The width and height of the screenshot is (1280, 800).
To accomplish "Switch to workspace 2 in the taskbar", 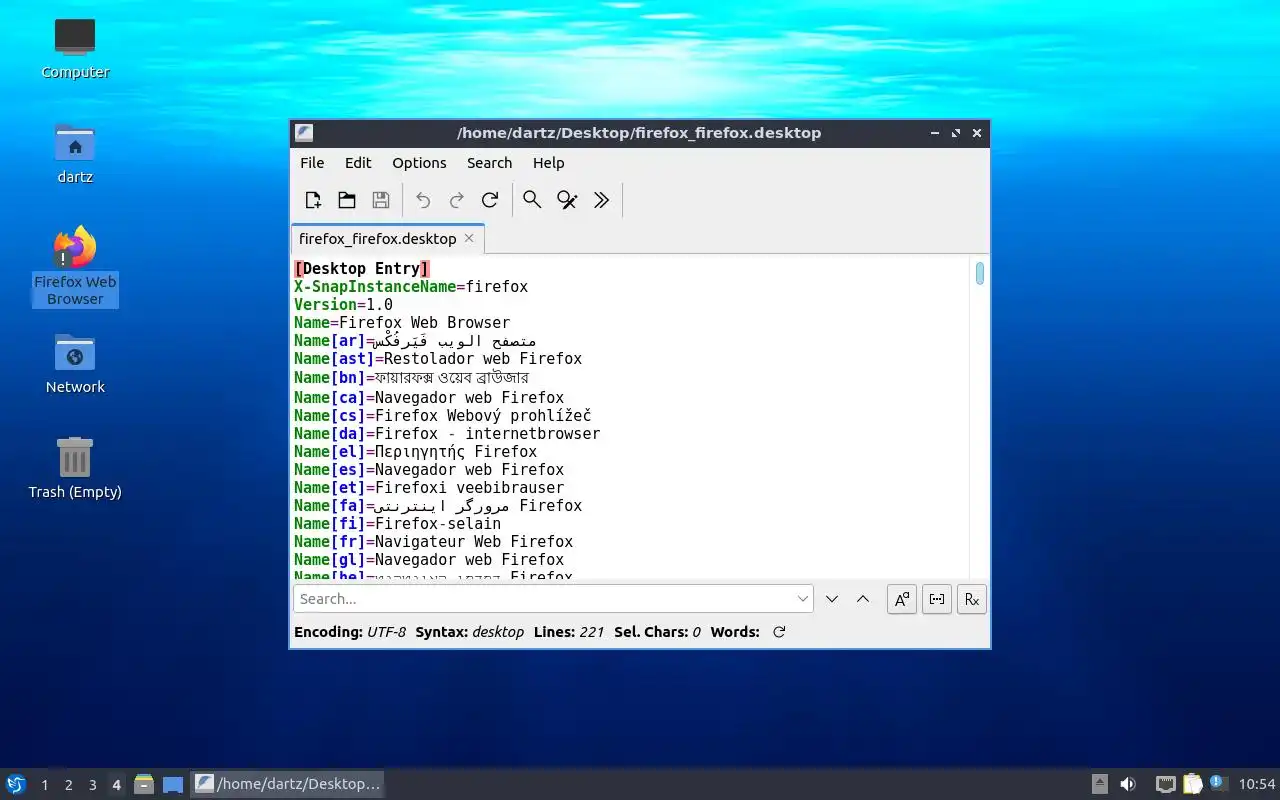I will click(x=68, y=785).
